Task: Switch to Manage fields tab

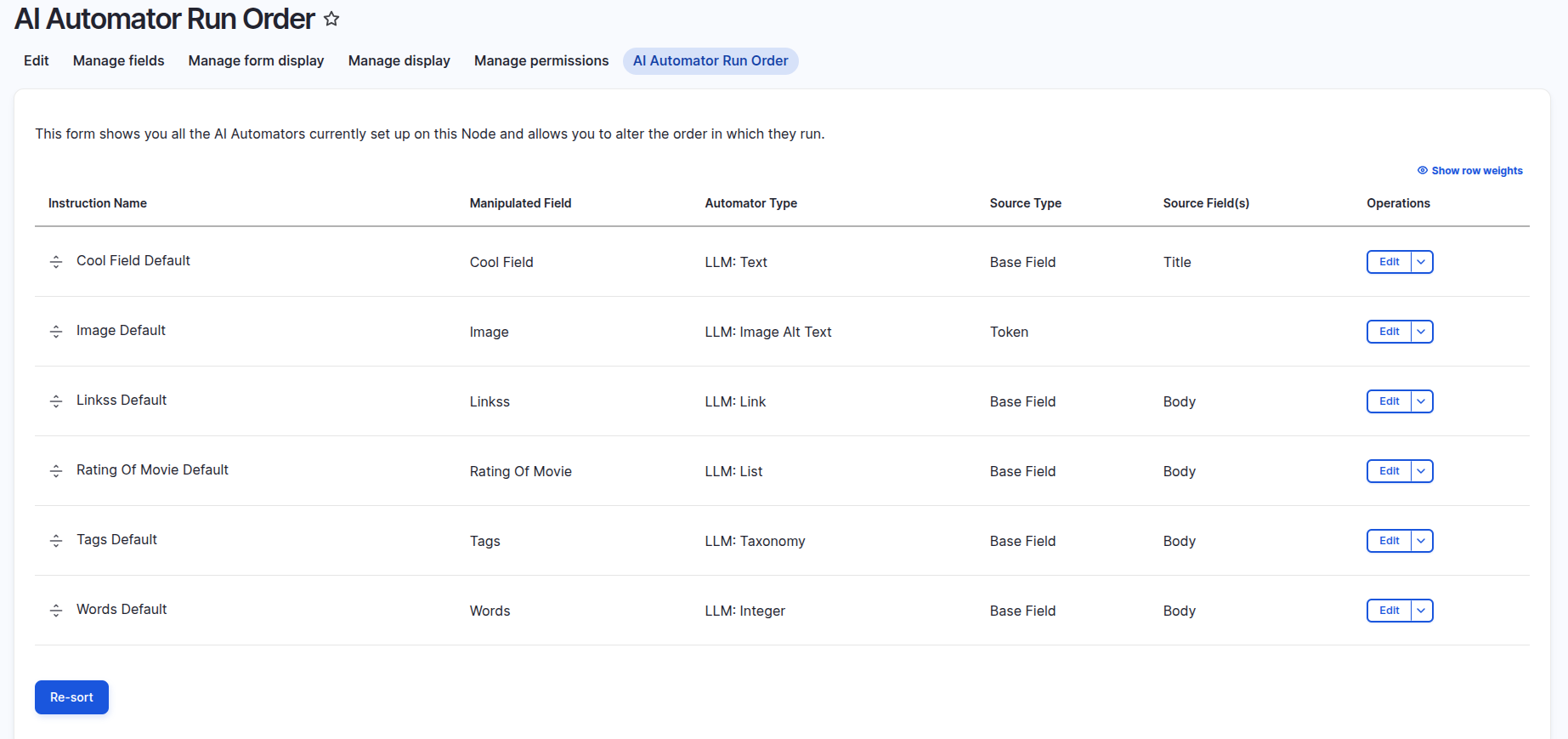Action: [119, 61]
